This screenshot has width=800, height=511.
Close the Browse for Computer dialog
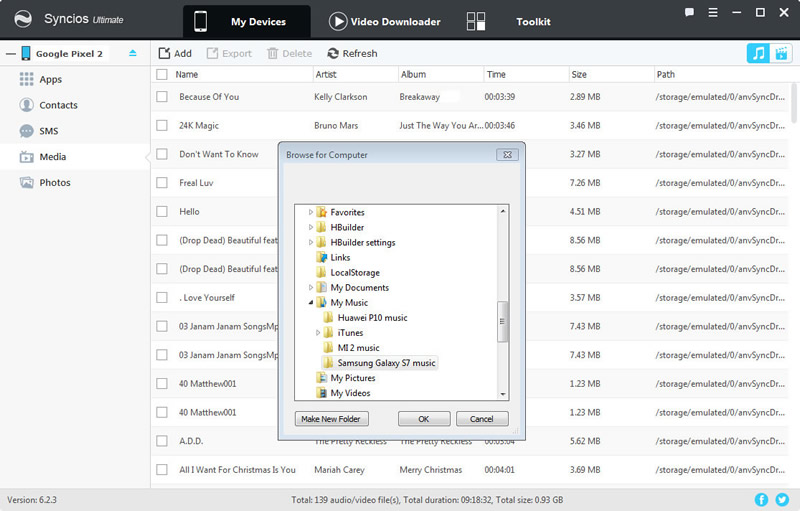[507, 155]
